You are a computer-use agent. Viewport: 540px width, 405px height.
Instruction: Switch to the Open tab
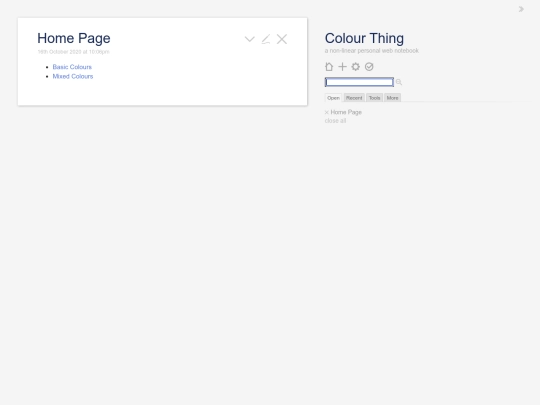(333, 98)
